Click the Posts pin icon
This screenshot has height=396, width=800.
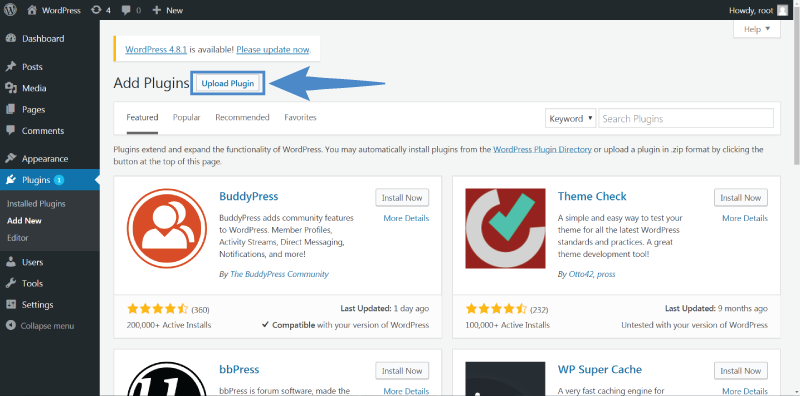tap(11, 67)
